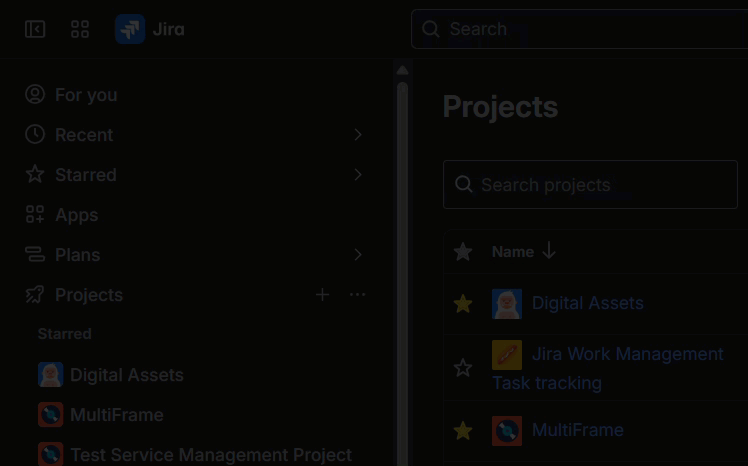Open Projects in sidebar
748x466 pixels.
[89, 295]
